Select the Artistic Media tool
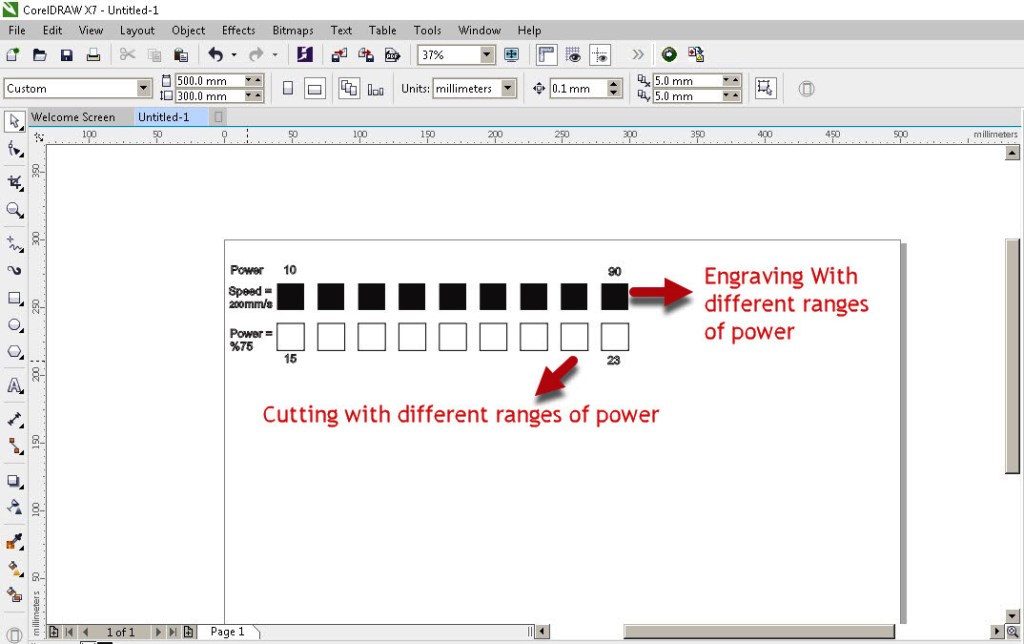This screenshot has width=1024, height=644. tap(14, 270)
